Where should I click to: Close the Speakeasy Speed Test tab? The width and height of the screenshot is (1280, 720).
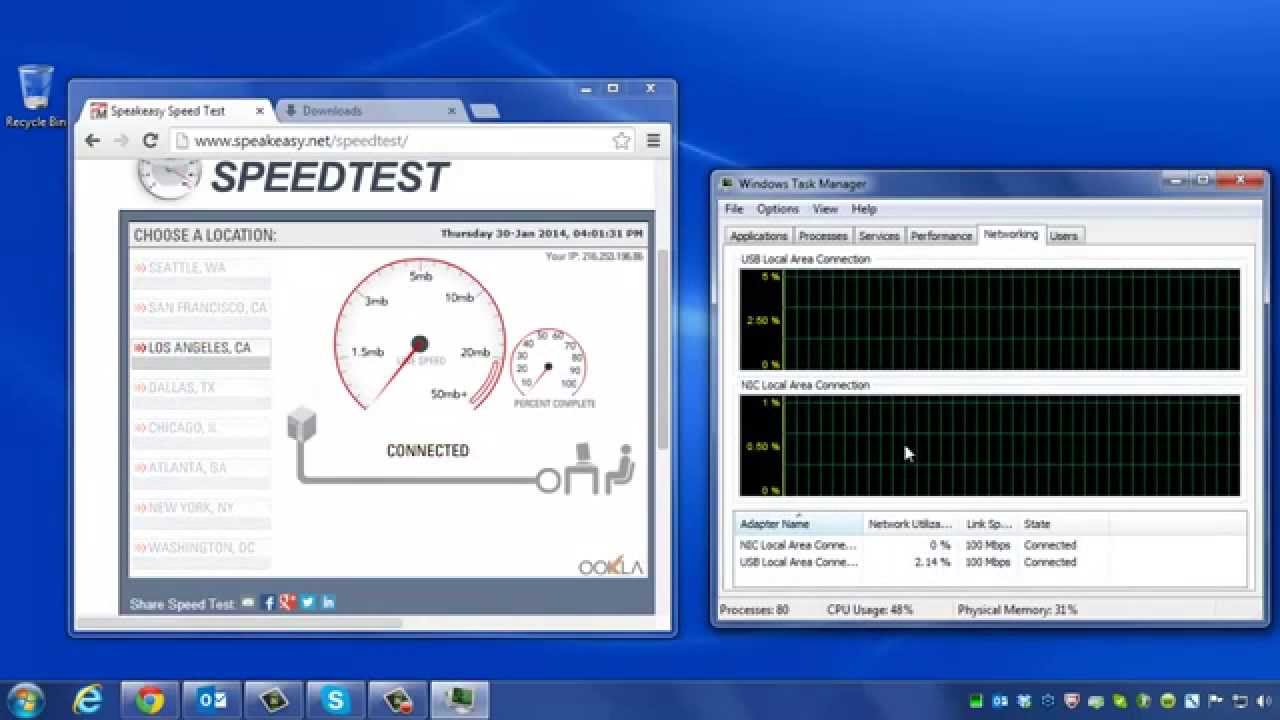pos(260,111)
